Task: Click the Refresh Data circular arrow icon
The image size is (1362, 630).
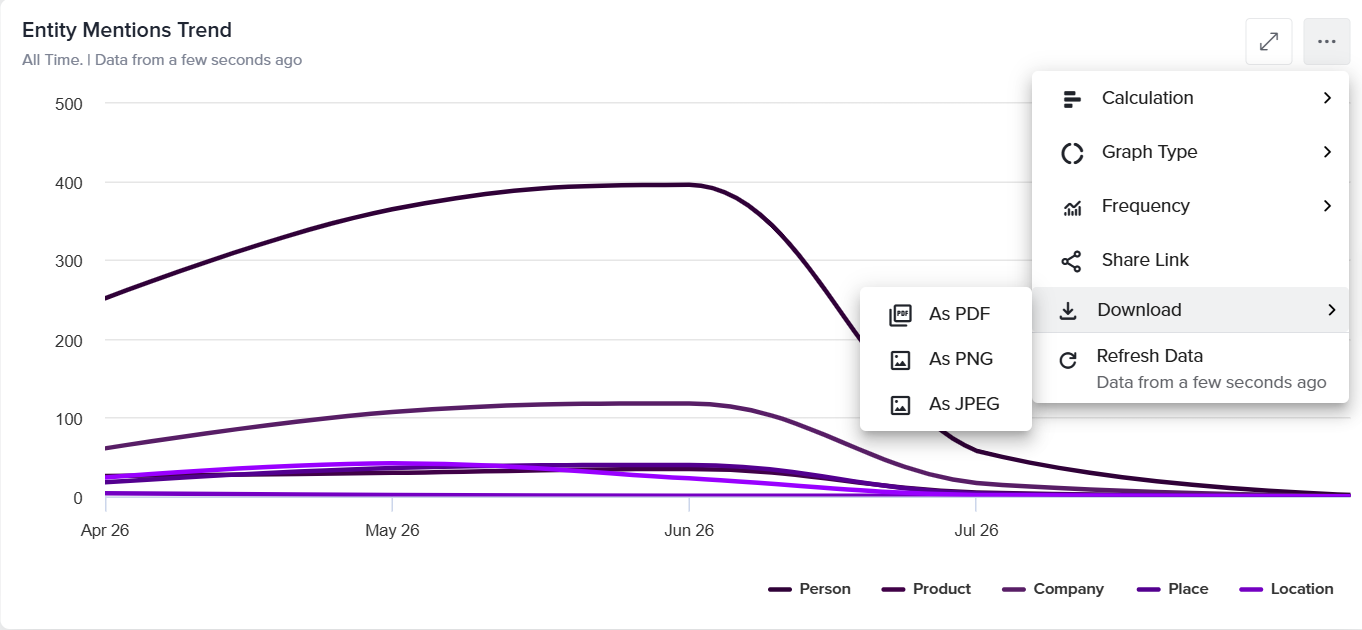Action: (1068, 361)
